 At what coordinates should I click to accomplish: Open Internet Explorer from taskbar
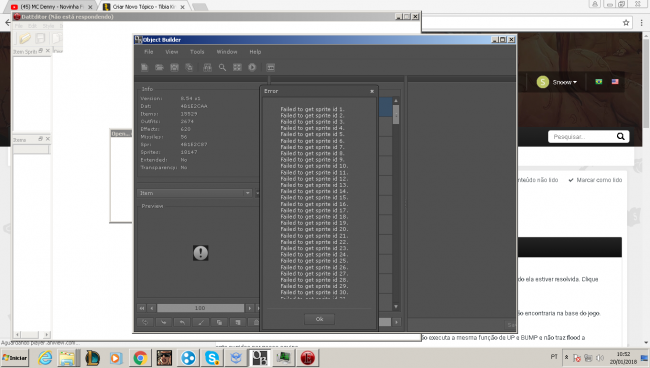click(45, 358)
